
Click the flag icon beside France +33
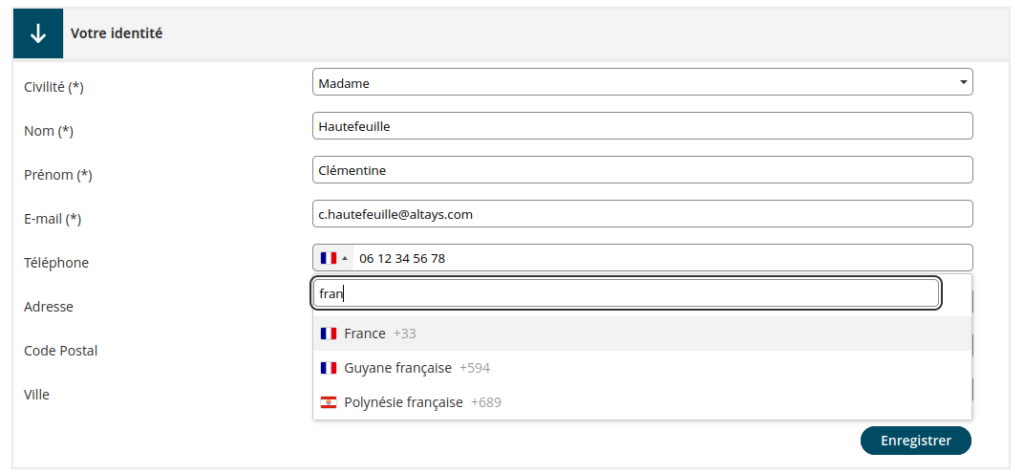pyautogui.click(x=328, y=334)
